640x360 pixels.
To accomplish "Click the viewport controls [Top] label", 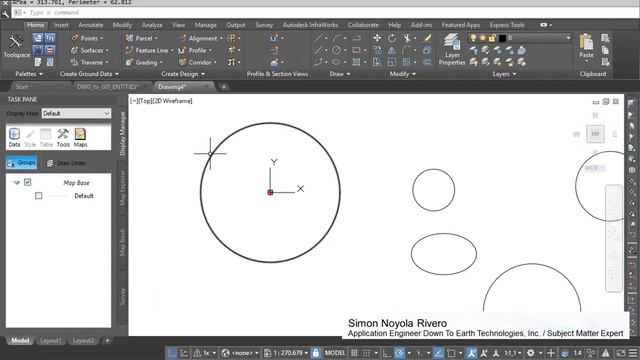I will point(145,101).
